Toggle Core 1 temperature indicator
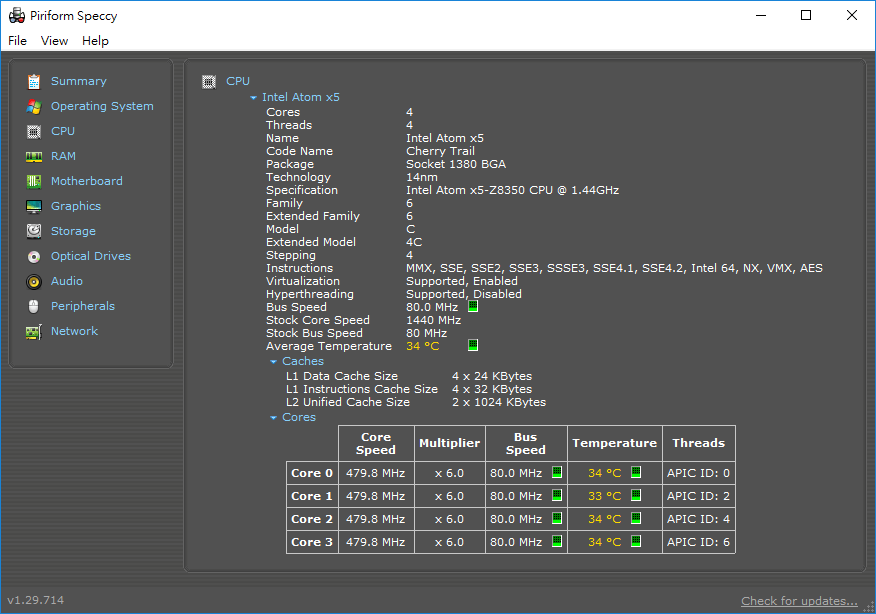The width and height of the screenshot is (876, 614). point(636,496)
